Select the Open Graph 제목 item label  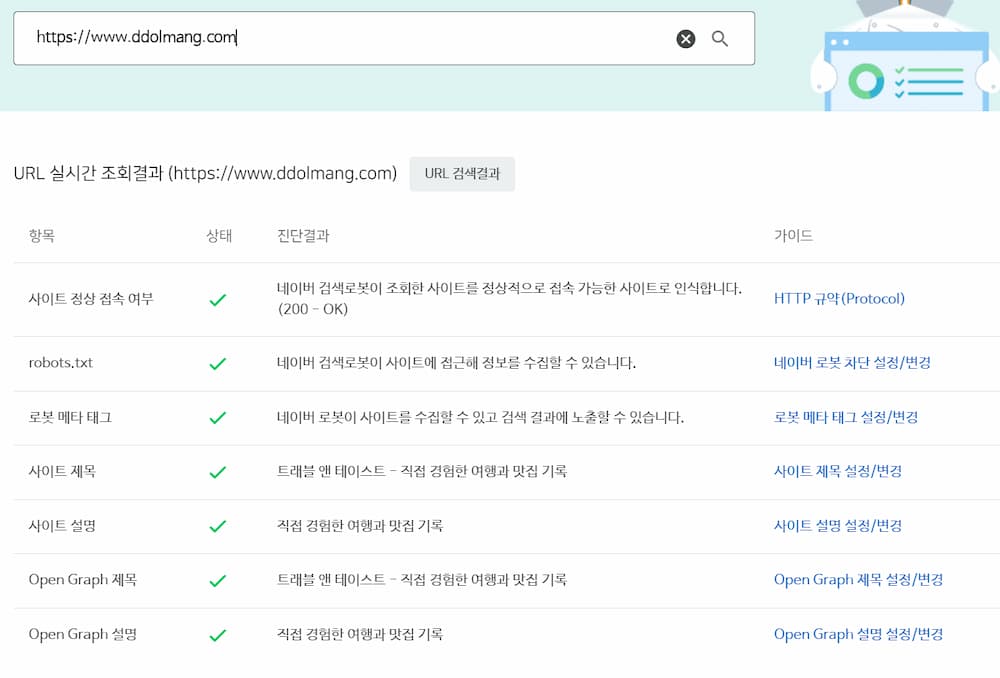[83, 580]
